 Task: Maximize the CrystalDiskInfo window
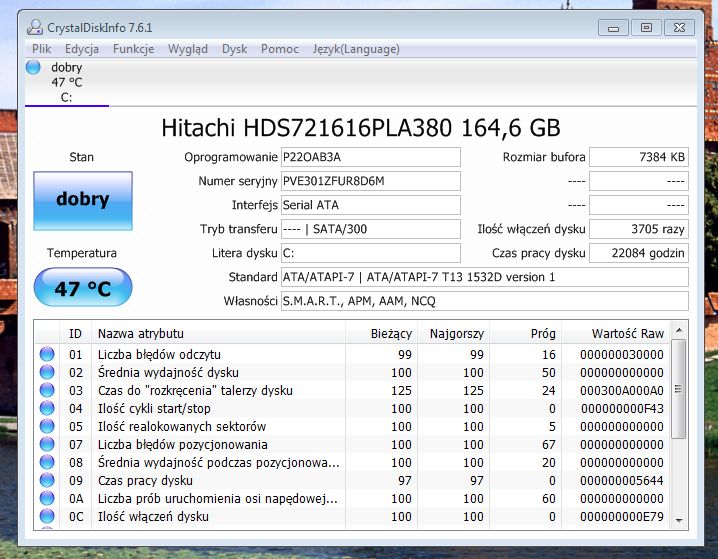[x=646, y=27]
